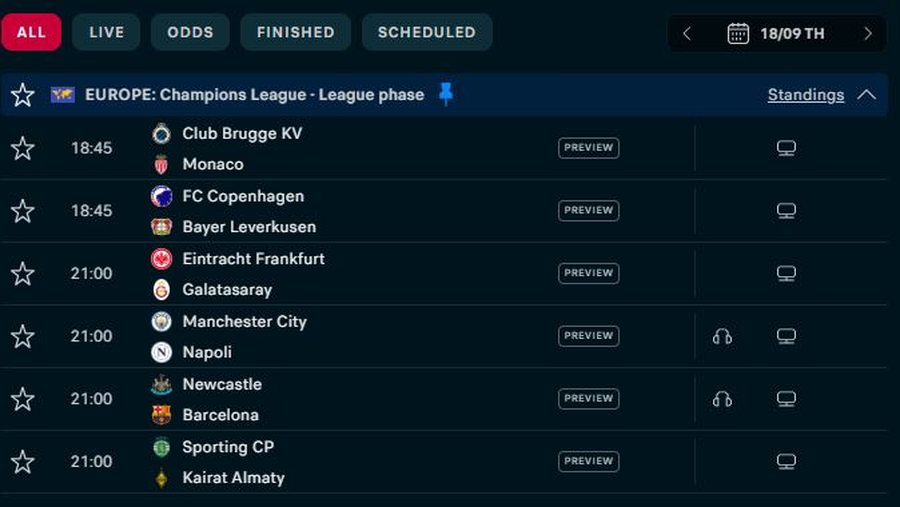Image resolution: width=900 pixels, height=507 pixels.
Task: Click the TV icon for FC Copenhagen match
Action: (786, 211)
